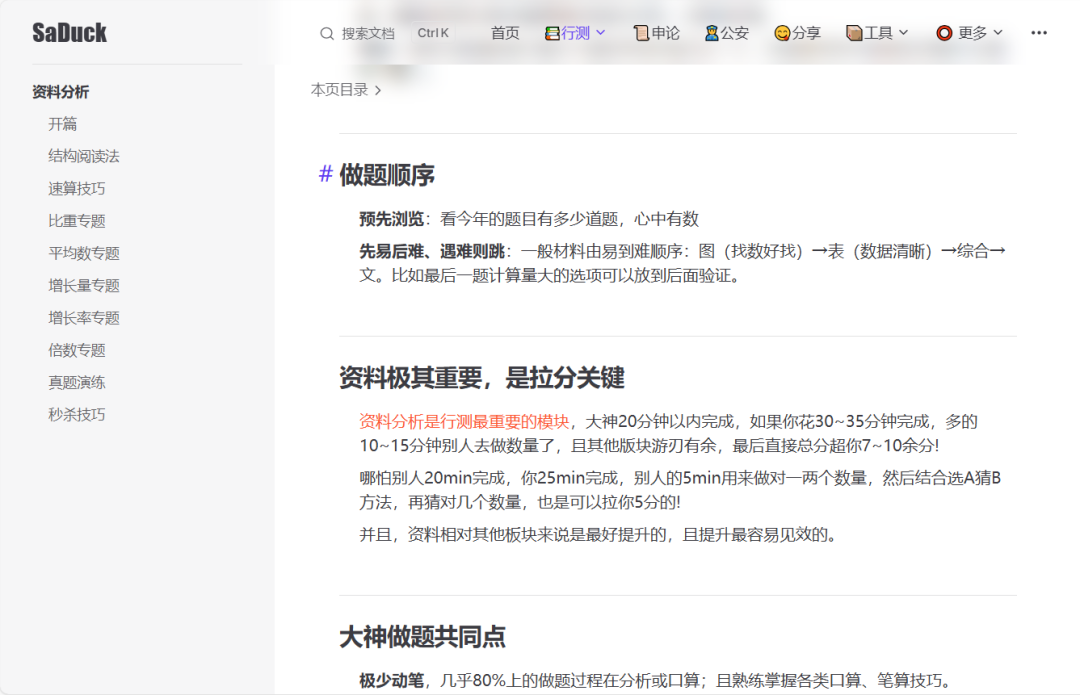Click the bold 极少动笔 text

391,681
